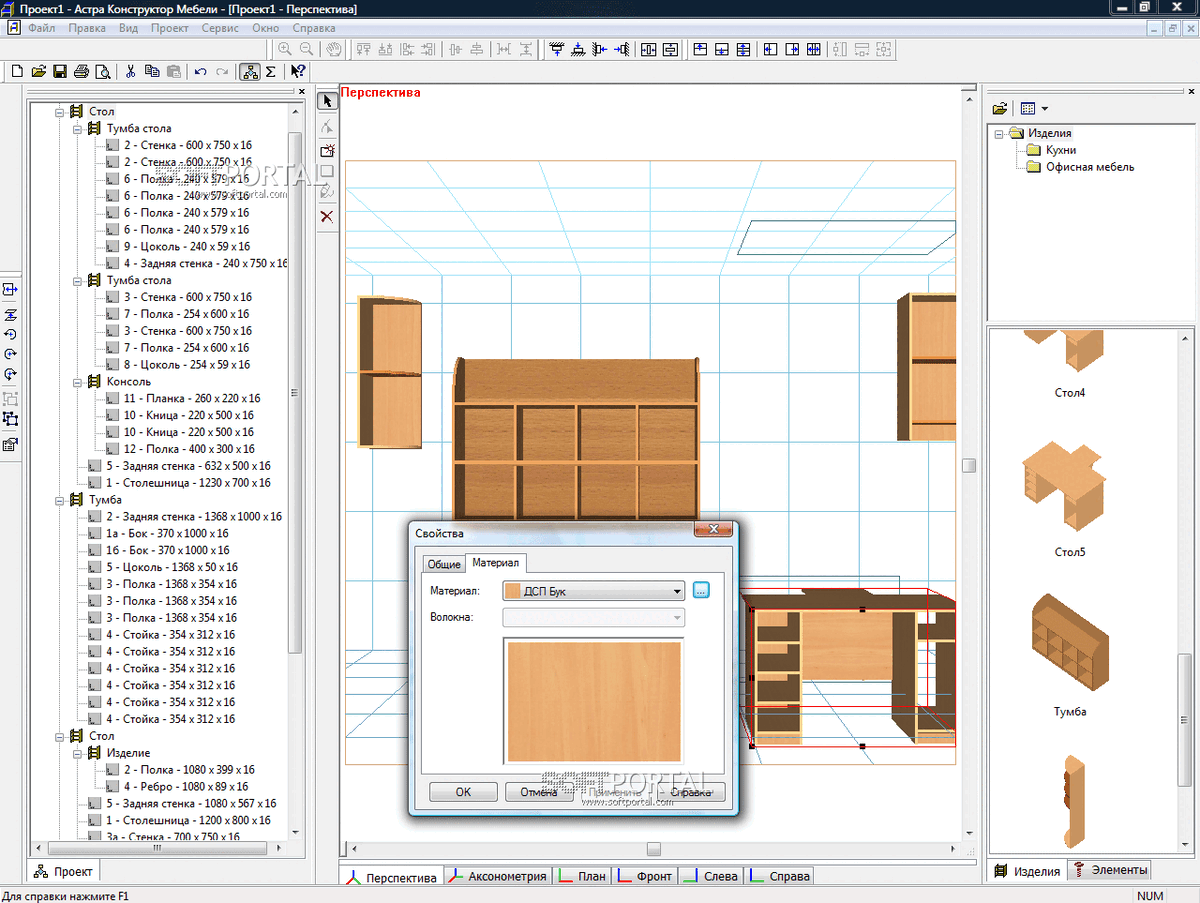
Task: Click the red X delete tool
Action: [327, 216]
